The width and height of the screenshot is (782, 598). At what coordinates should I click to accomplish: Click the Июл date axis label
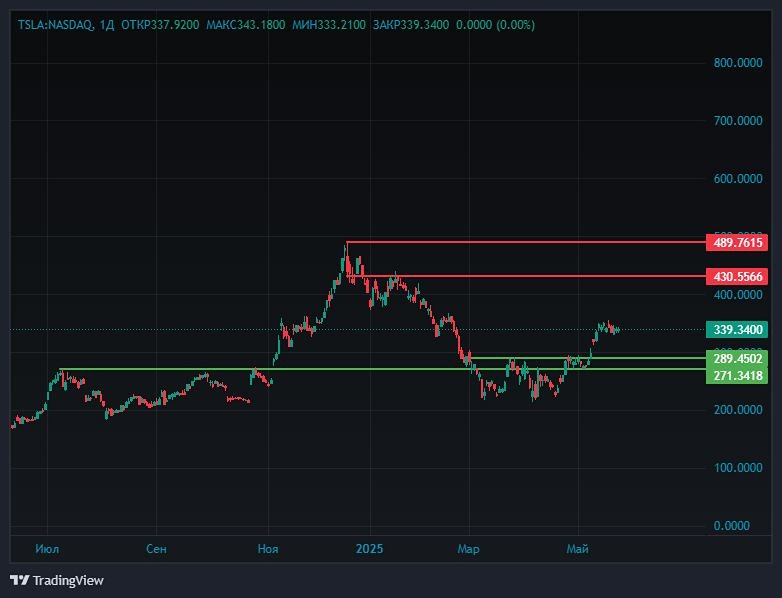(x=47, y=549)
